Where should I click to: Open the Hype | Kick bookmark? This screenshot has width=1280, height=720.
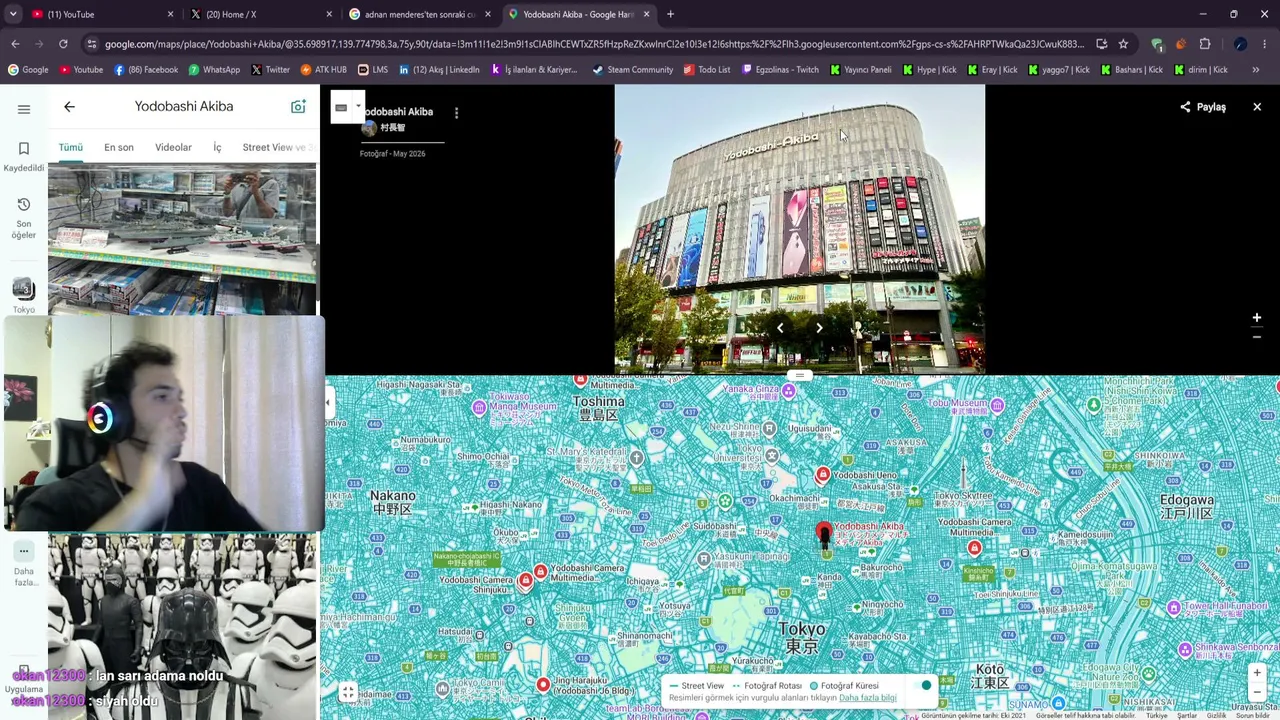pyautogui.click(x=929, y=70)
